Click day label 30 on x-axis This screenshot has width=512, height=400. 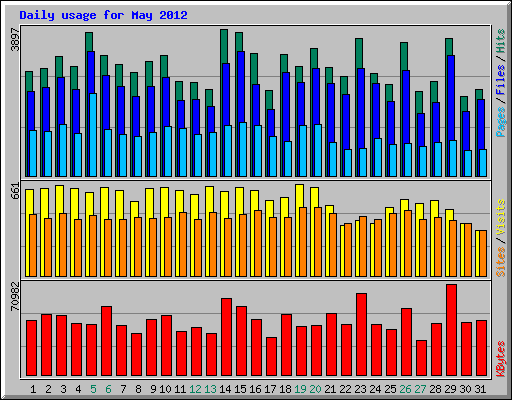465,389
